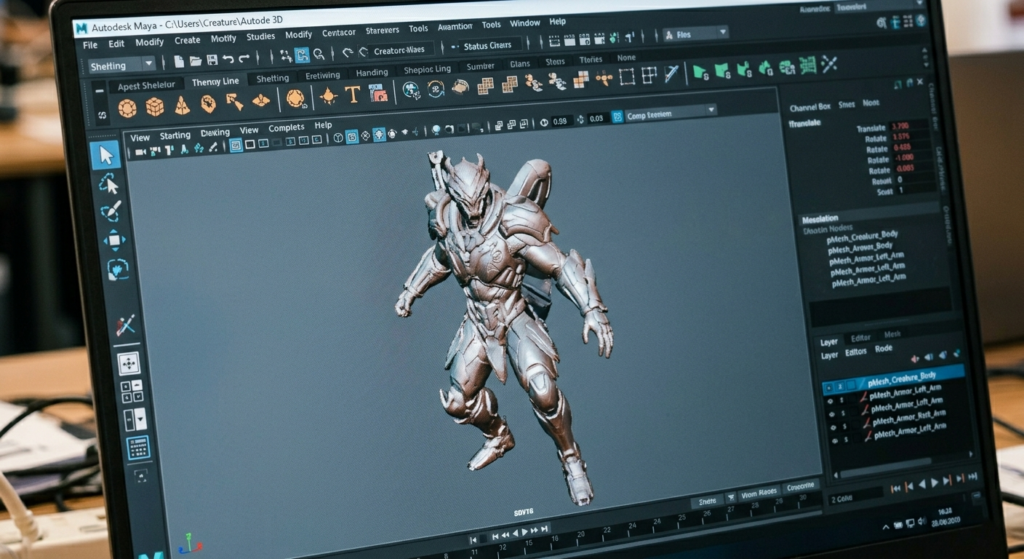Select the arrow Select tool
The height and width of the screenshot is (559, 1024).
(x=105, y=154)
